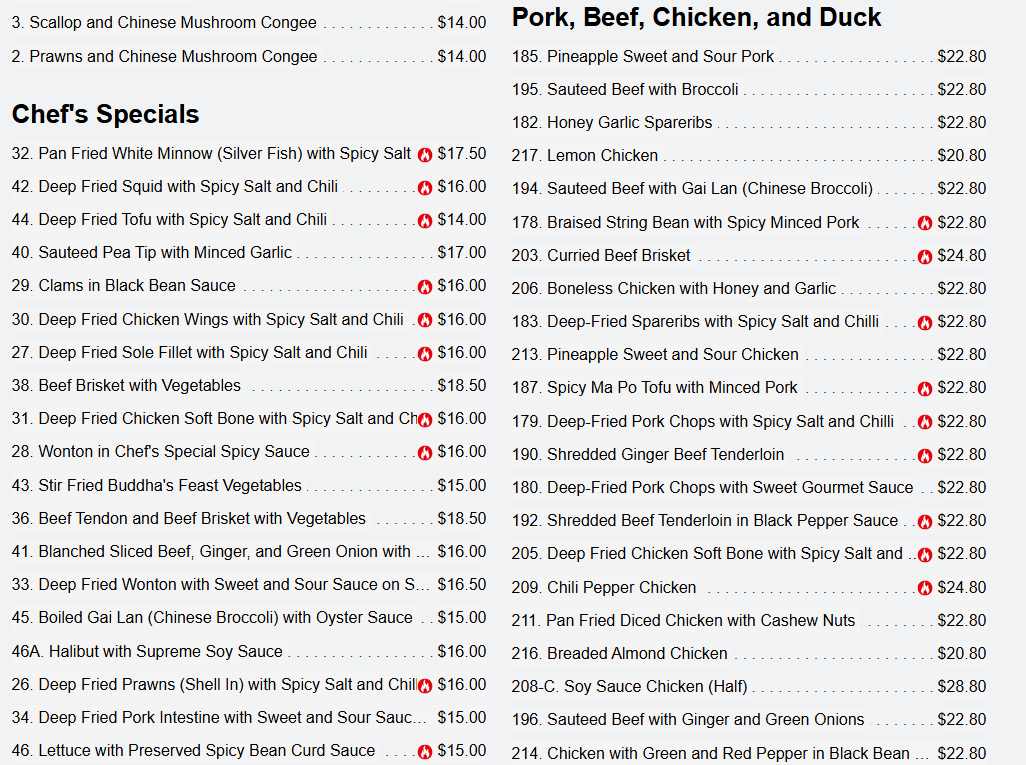
Task: Click the Pork, Beef, Chicken, and Duck heading
Action: pyautogui.click(x=696, y=18)
